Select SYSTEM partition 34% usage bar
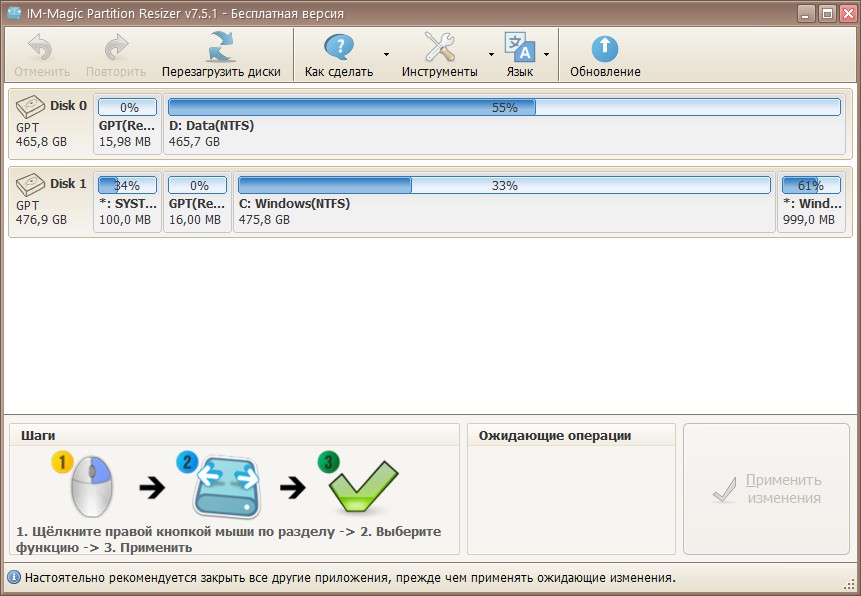861x596 pixels. [x=127, y=185]
